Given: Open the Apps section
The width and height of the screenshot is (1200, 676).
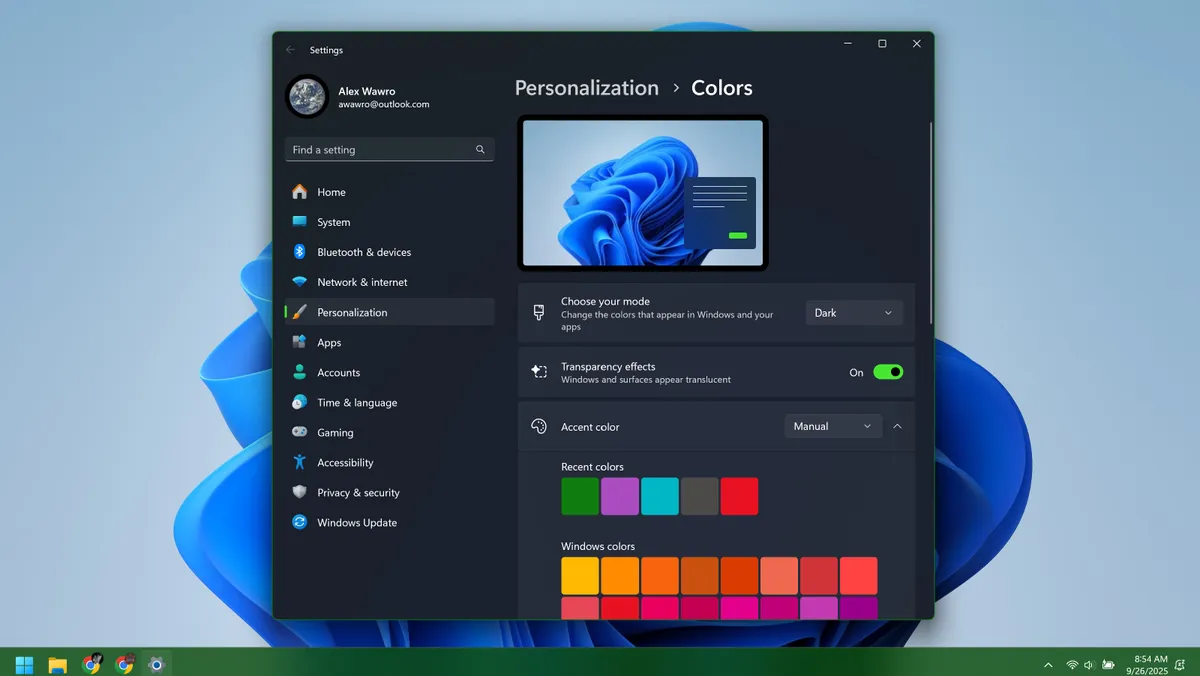Looking at the screenshot, I should click(x=299, y=342).
